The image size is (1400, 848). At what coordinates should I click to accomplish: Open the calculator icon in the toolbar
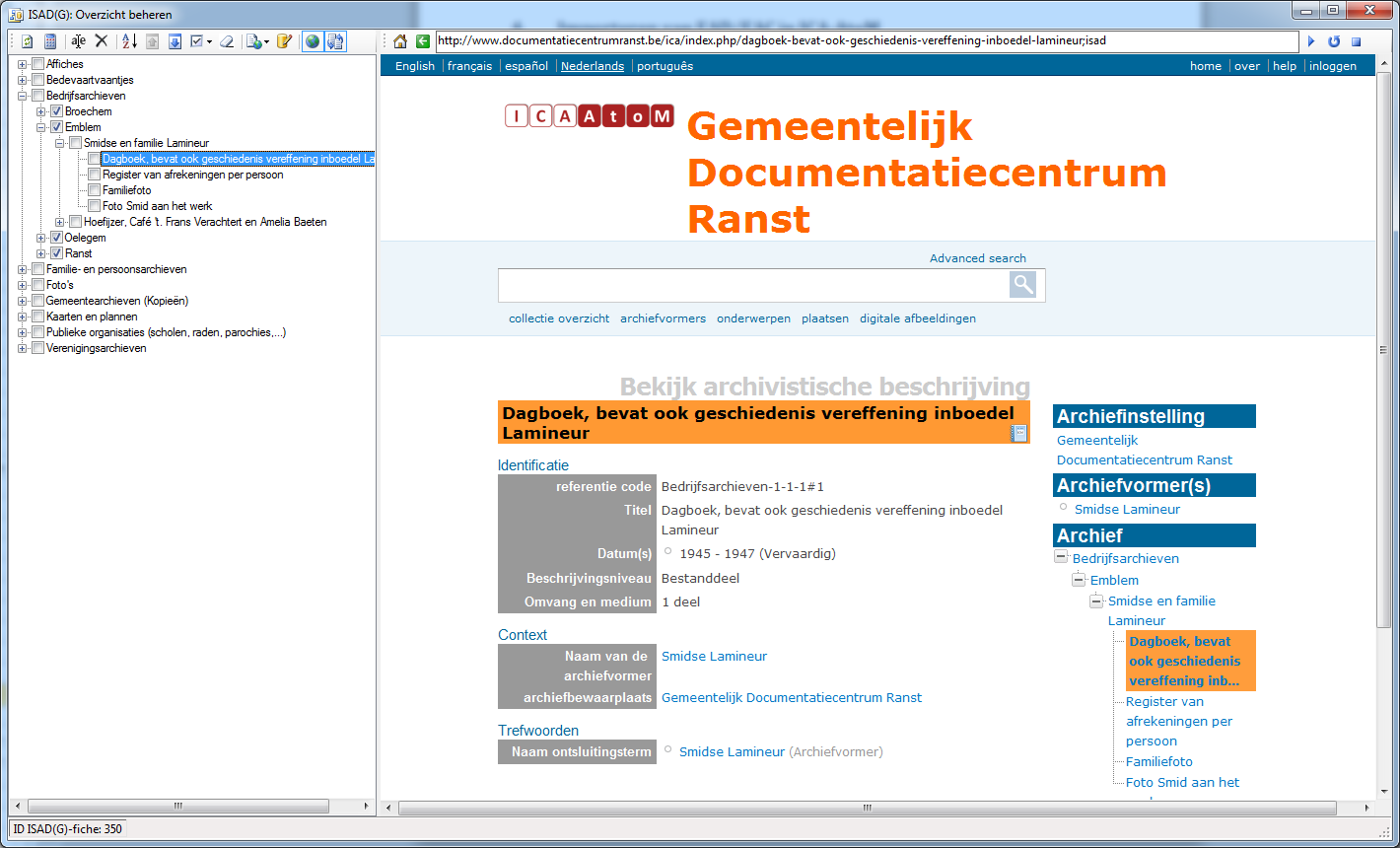click(x=50, y=41)
